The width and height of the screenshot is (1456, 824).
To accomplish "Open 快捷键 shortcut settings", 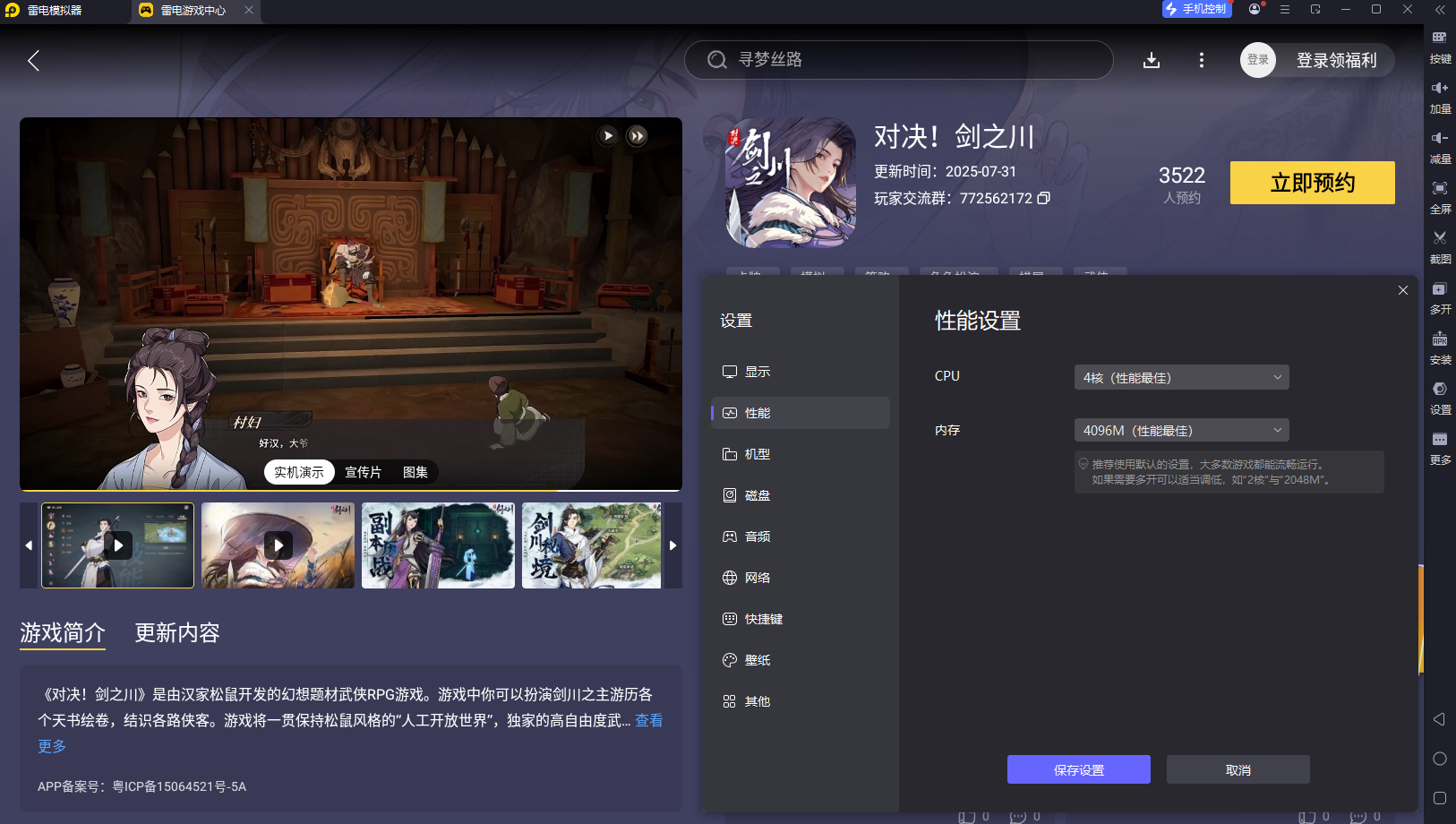I will 801,619.
